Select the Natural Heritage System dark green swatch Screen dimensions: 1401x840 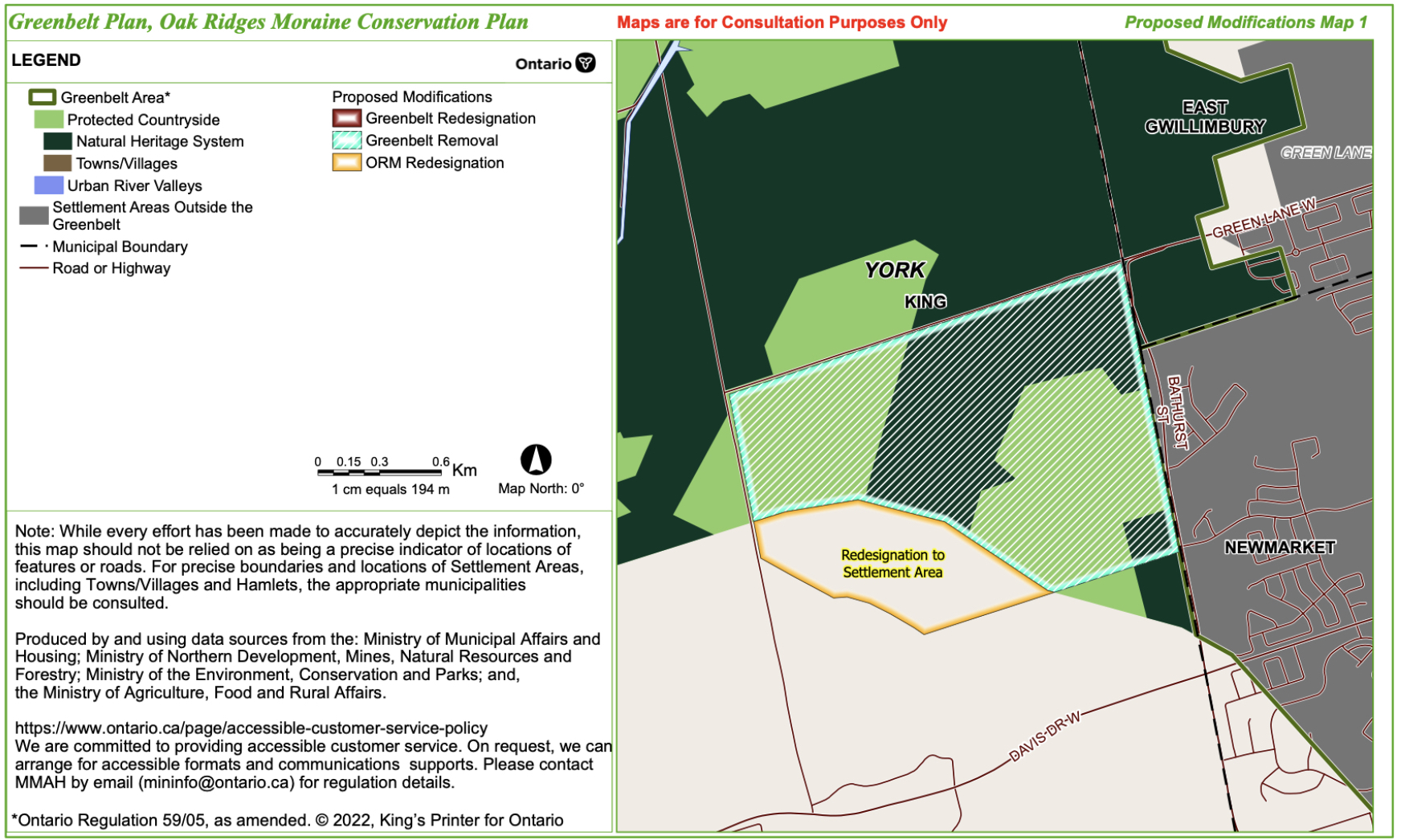[57, 141]
